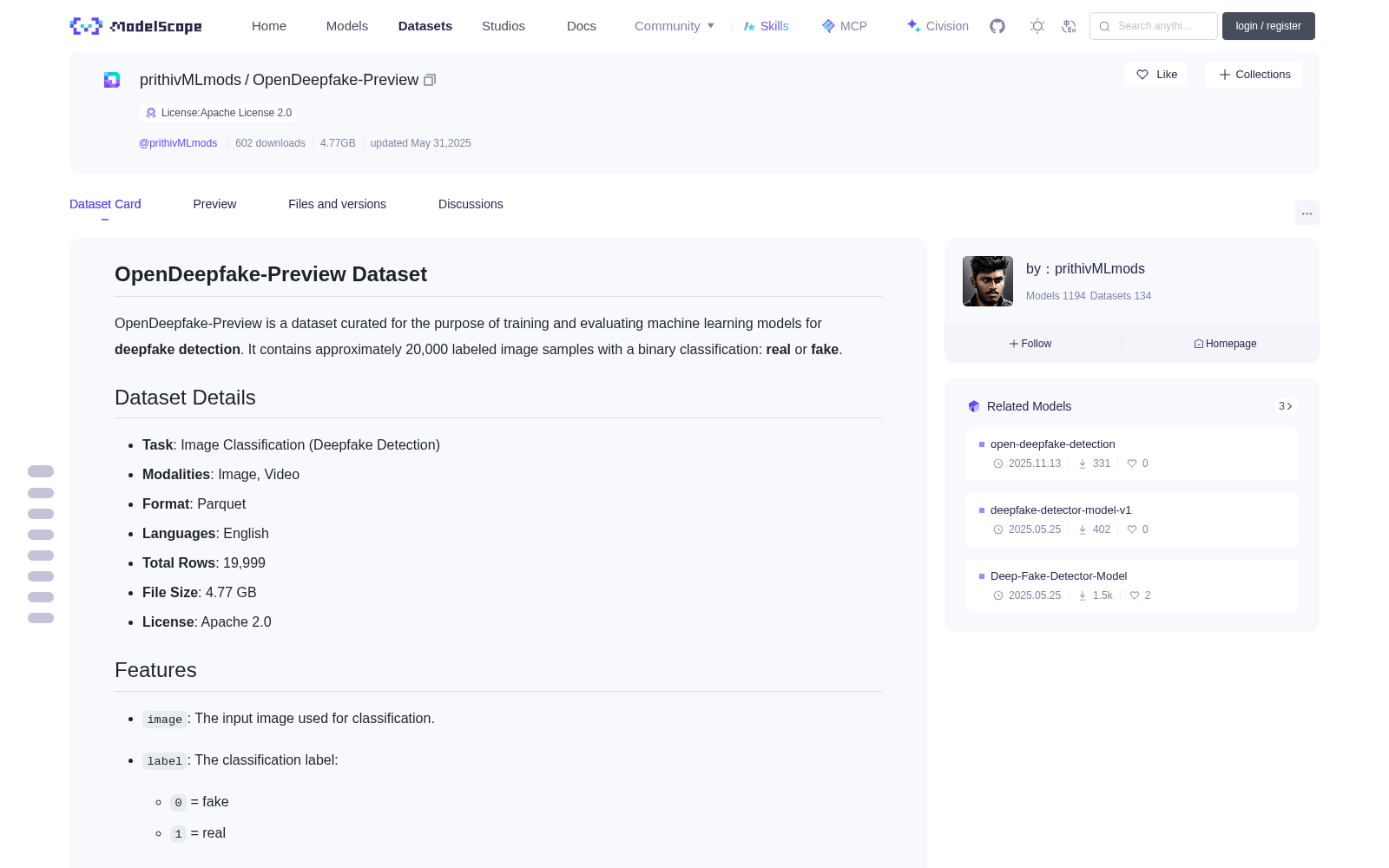Click the login / register button
The image size is (1389, 868).
point(1268,26)
